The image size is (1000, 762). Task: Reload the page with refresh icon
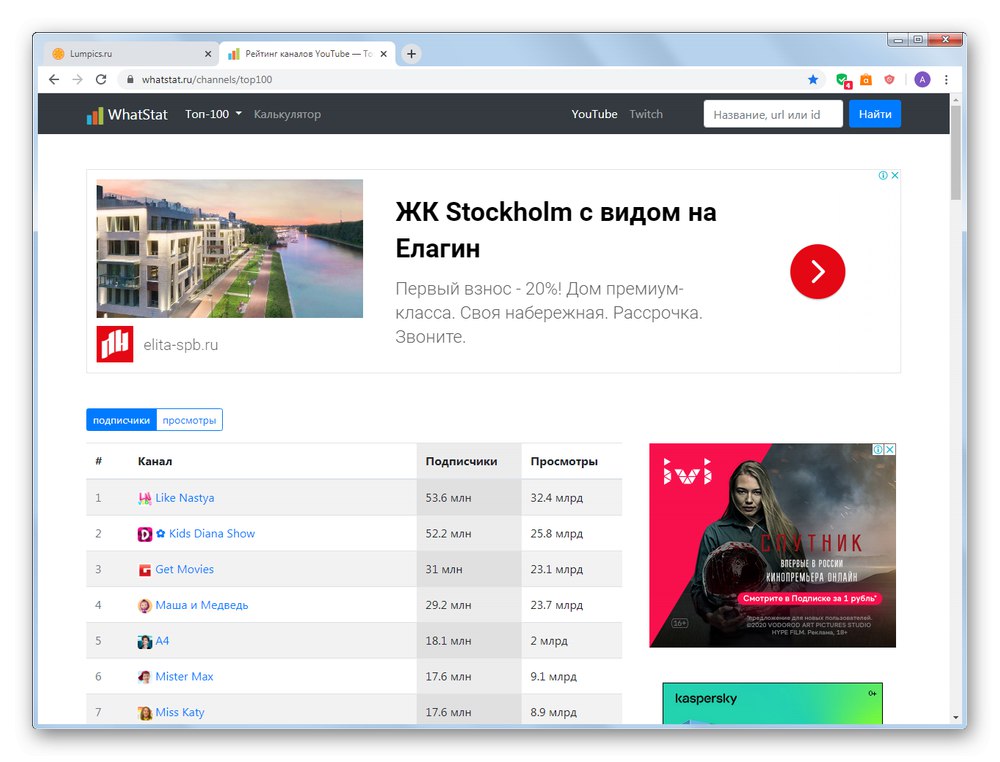tap(101, 79)
